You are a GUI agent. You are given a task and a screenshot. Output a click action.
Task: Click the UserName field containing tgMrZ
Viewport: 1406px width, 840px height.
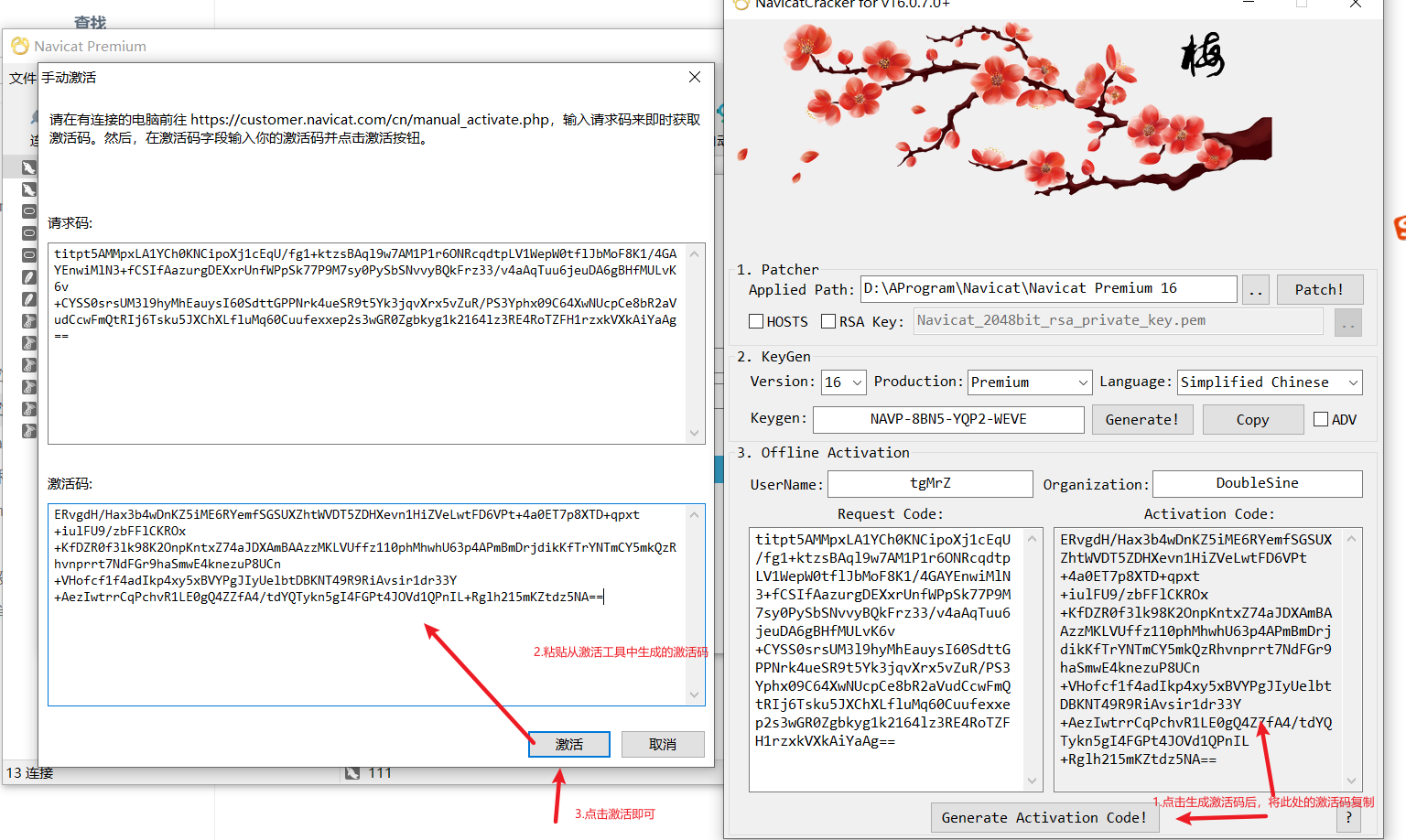(930, 483)
